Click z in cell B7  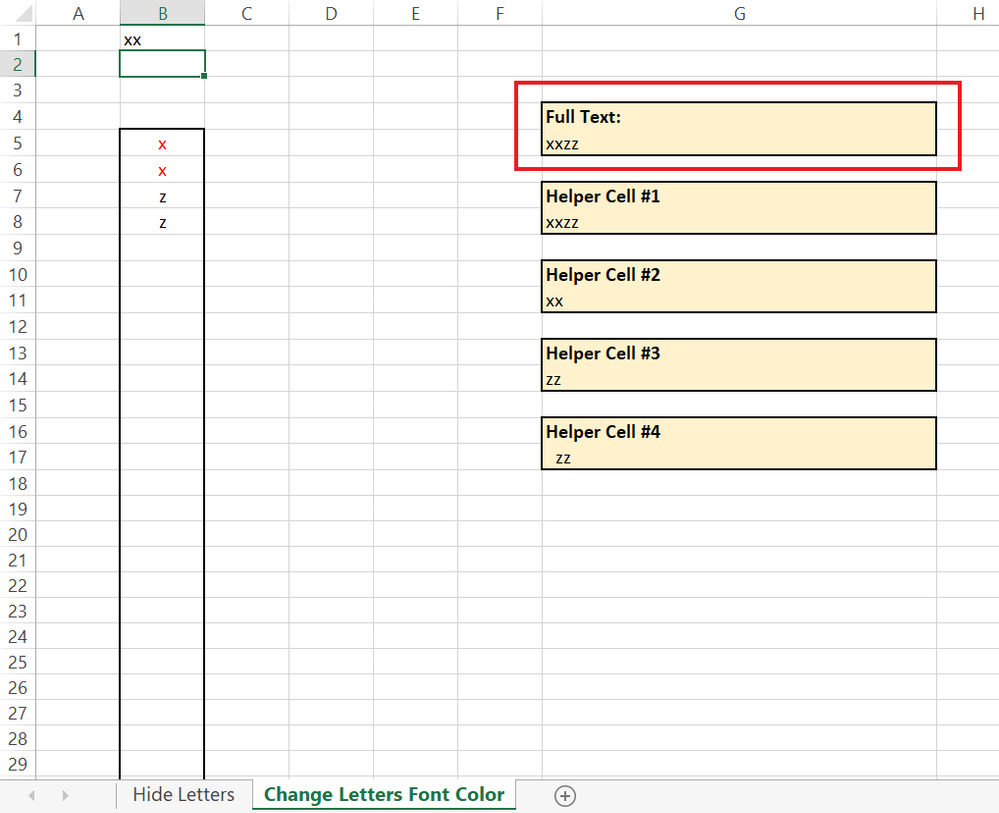[162, 196]
